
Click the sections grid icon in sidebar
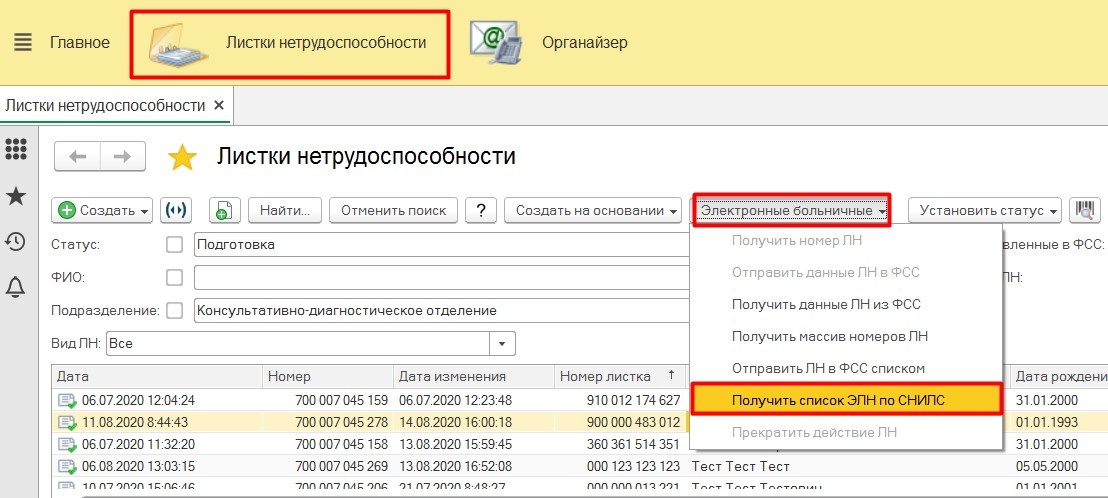coord(16,149)
